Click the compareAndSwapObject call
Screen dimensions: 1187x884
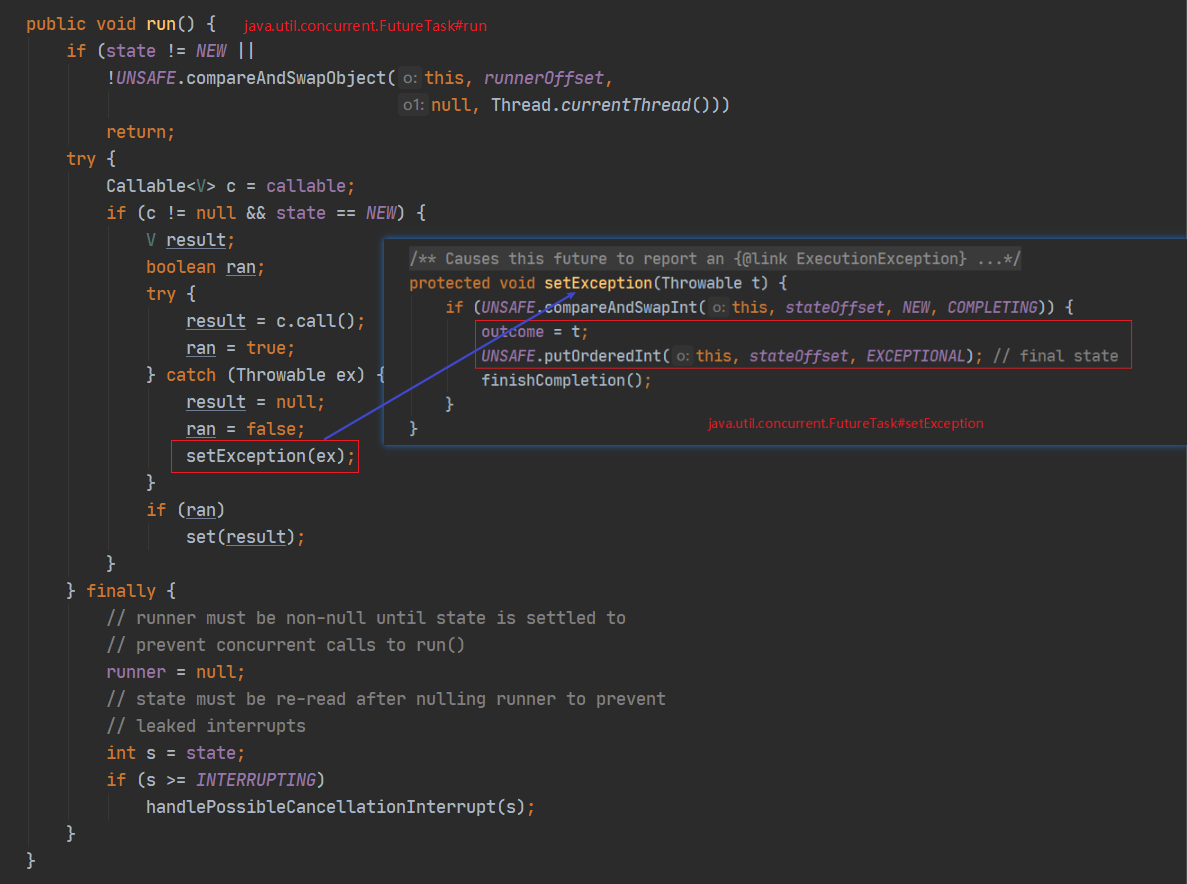[x=286, y=78]
